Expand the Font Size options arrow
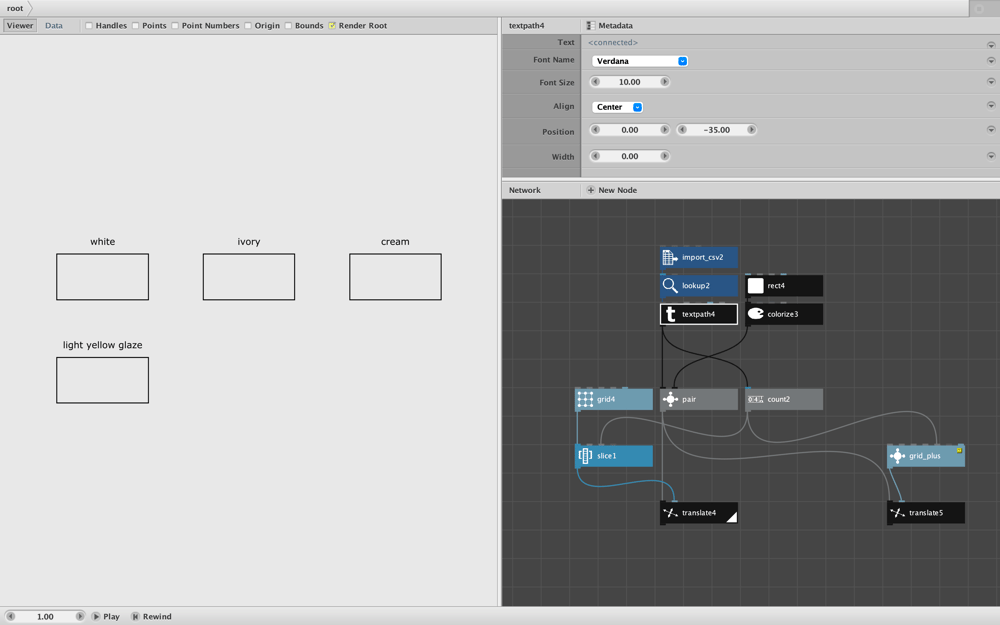 pyautogui.click(x=991, y=82)
